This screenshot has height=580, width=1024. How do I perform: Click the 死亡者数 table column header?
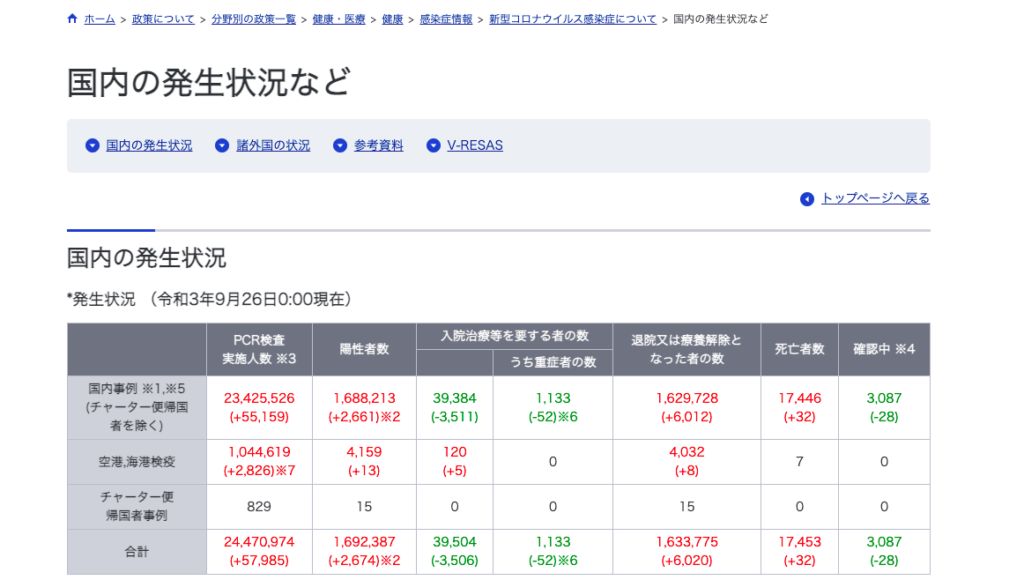coord(799,350)
